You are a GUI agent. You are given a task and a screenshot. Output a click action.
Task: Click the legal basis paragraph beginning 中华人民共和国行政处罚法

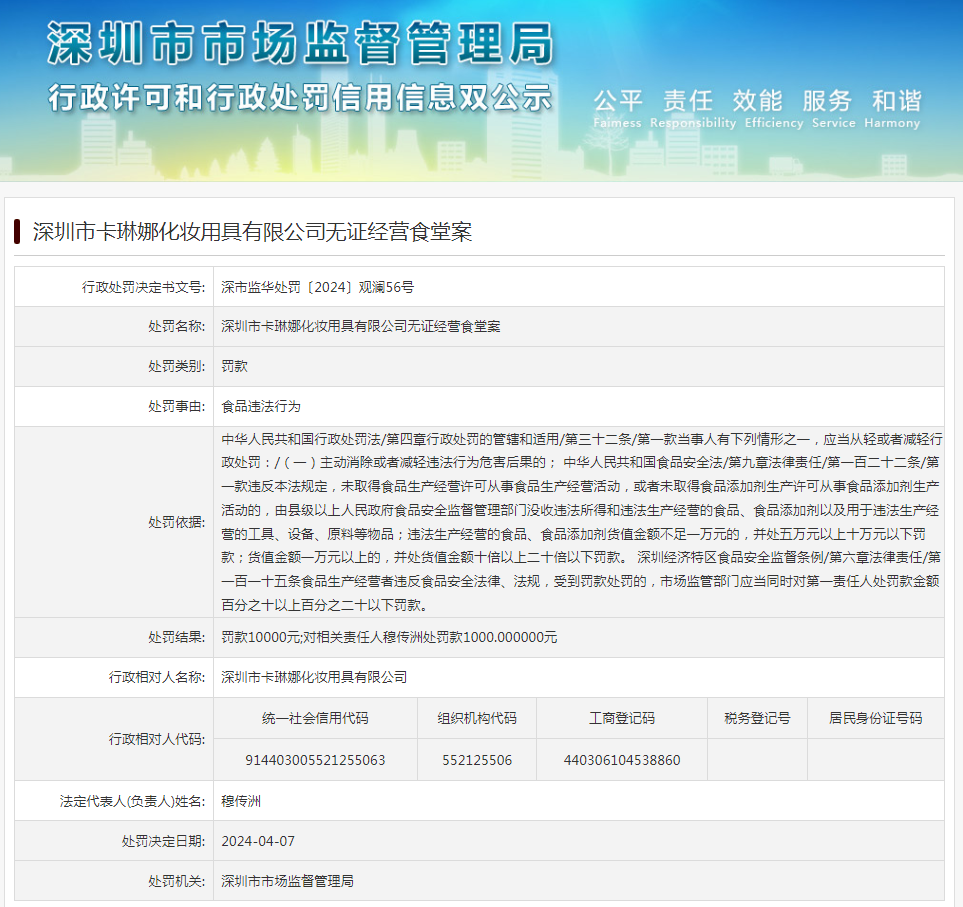[x=581, y=522]
